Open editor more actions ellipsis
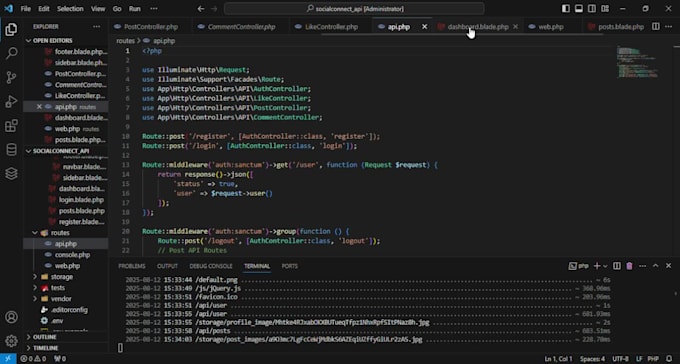Screen dimensions: 680x364 (x=669, y=26)
